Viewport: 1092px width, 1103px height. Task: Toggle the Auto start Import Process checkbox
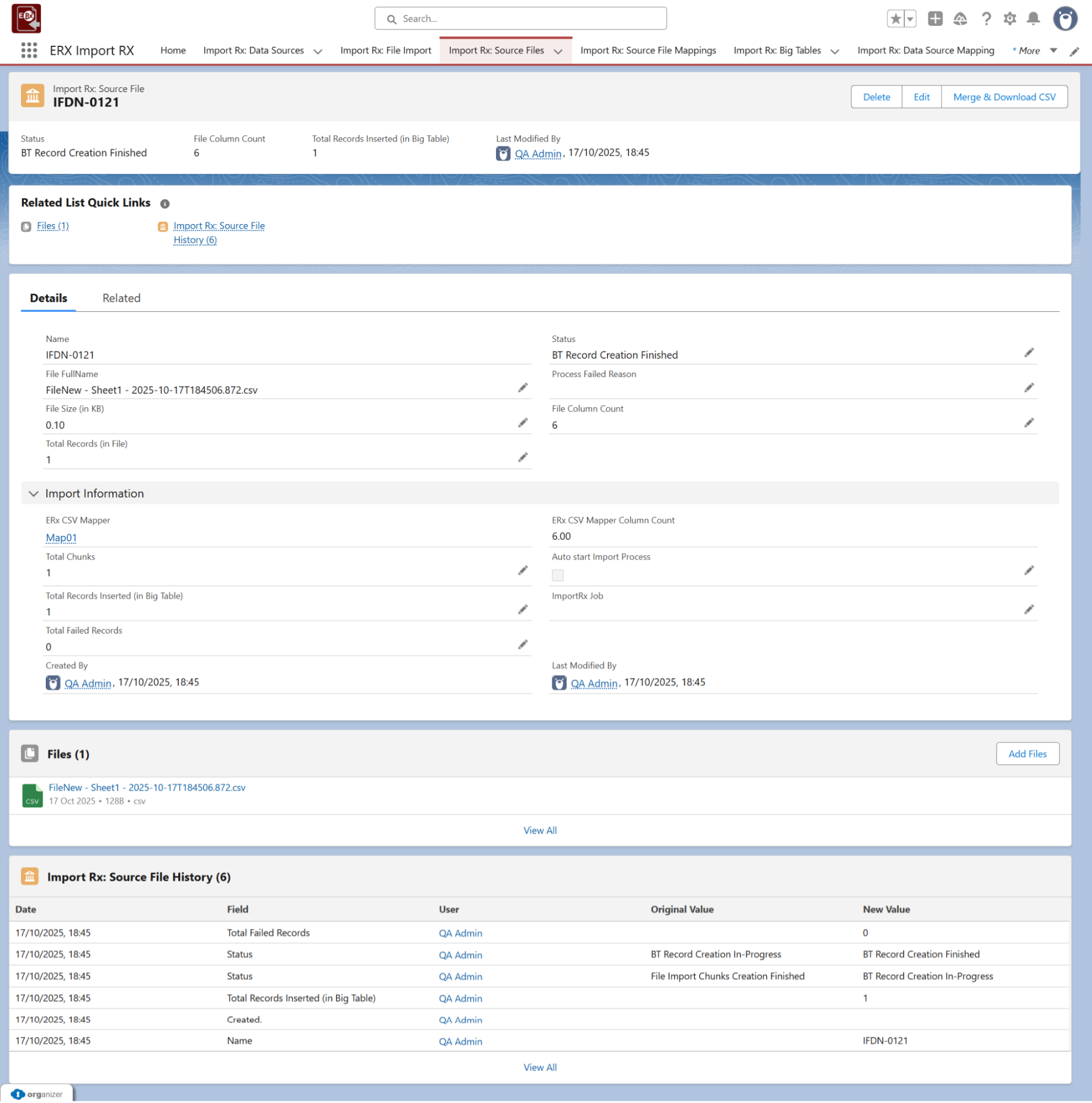(558, 575)
